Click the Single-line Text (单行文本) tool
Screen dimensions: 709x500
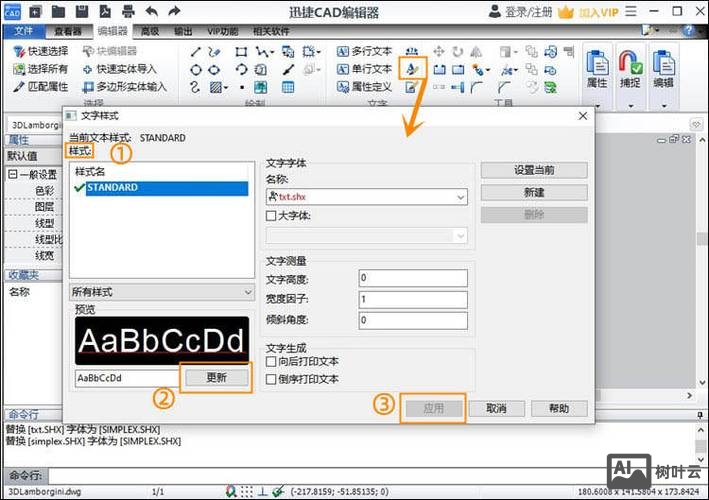point(364,69)
